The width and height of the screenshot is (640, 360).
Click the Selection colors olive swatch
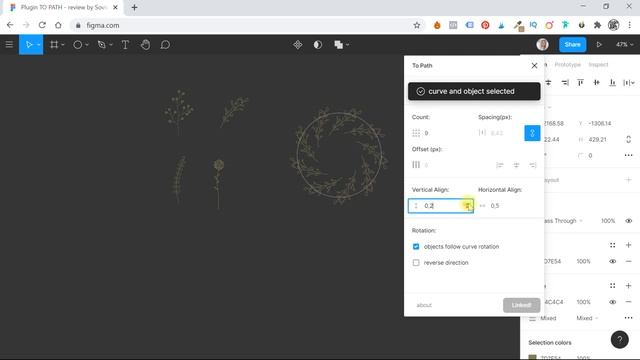pyautogui.click(x=532, y=358)
